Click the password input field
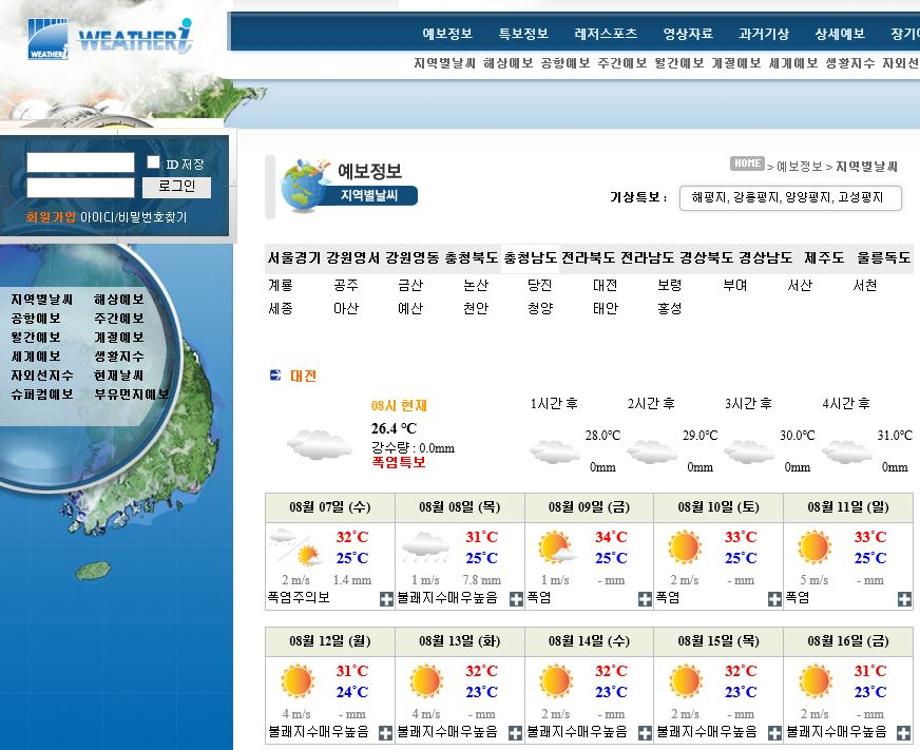 coord(80,188)
